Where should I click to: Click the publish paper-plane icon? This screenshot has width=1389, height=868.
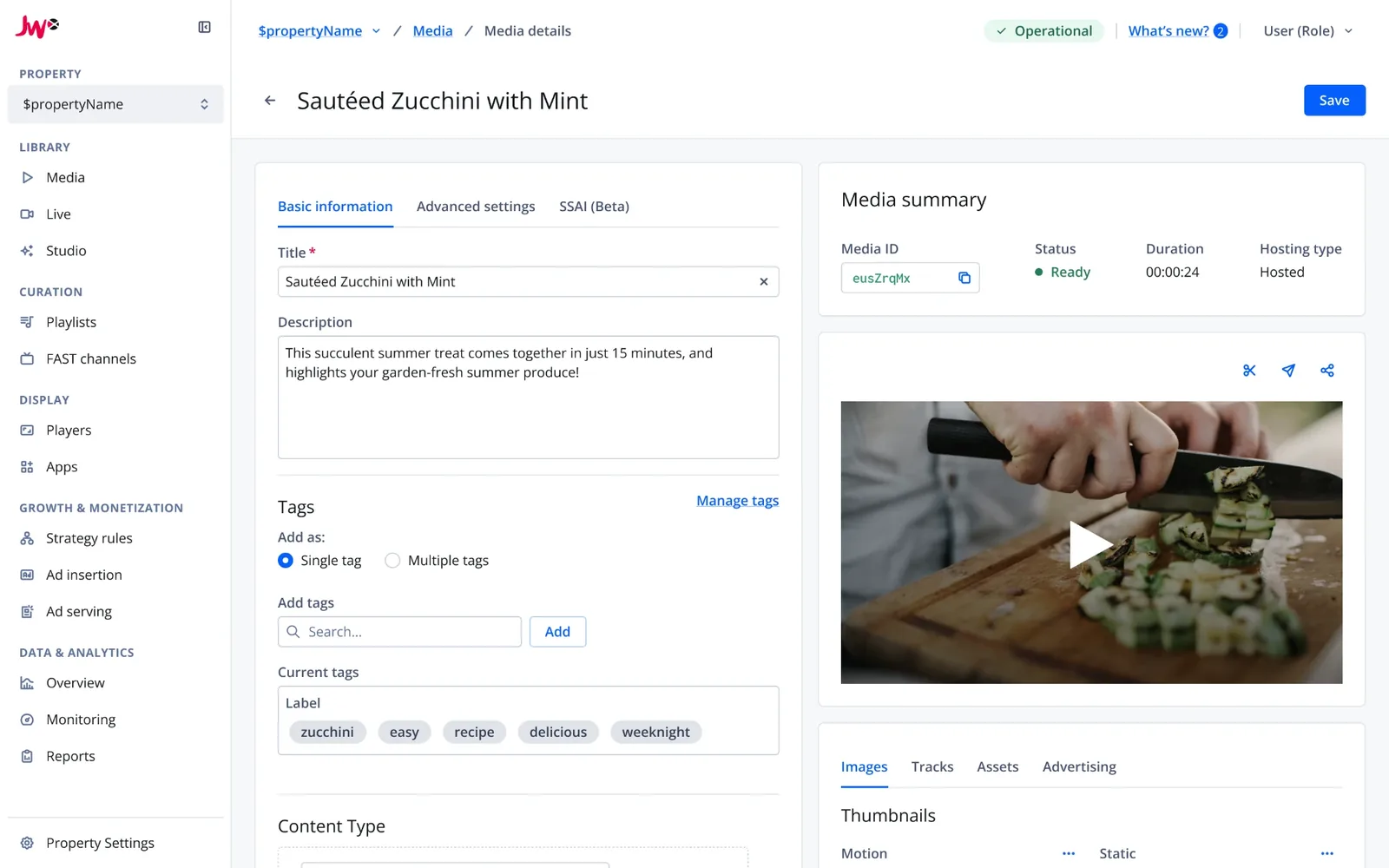(1288, 371)
